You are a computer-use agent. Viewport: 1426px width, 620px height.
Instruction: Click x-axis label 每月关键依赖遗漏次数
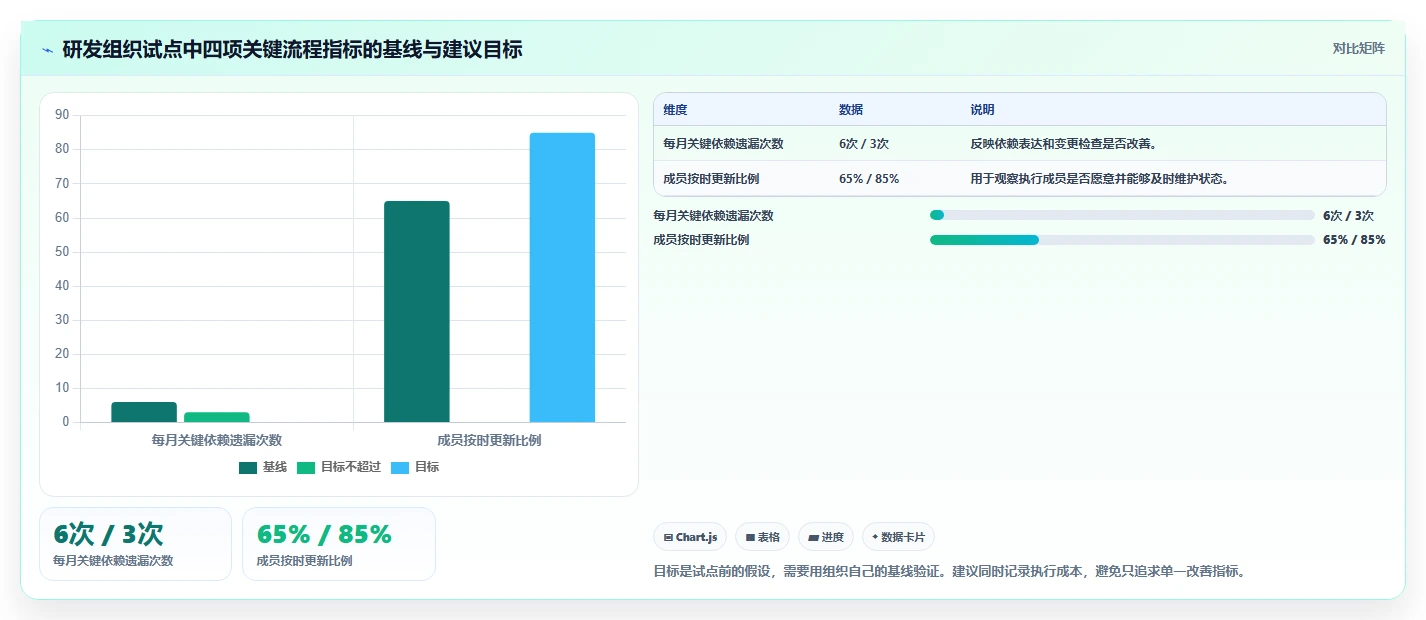coord(217,440)
